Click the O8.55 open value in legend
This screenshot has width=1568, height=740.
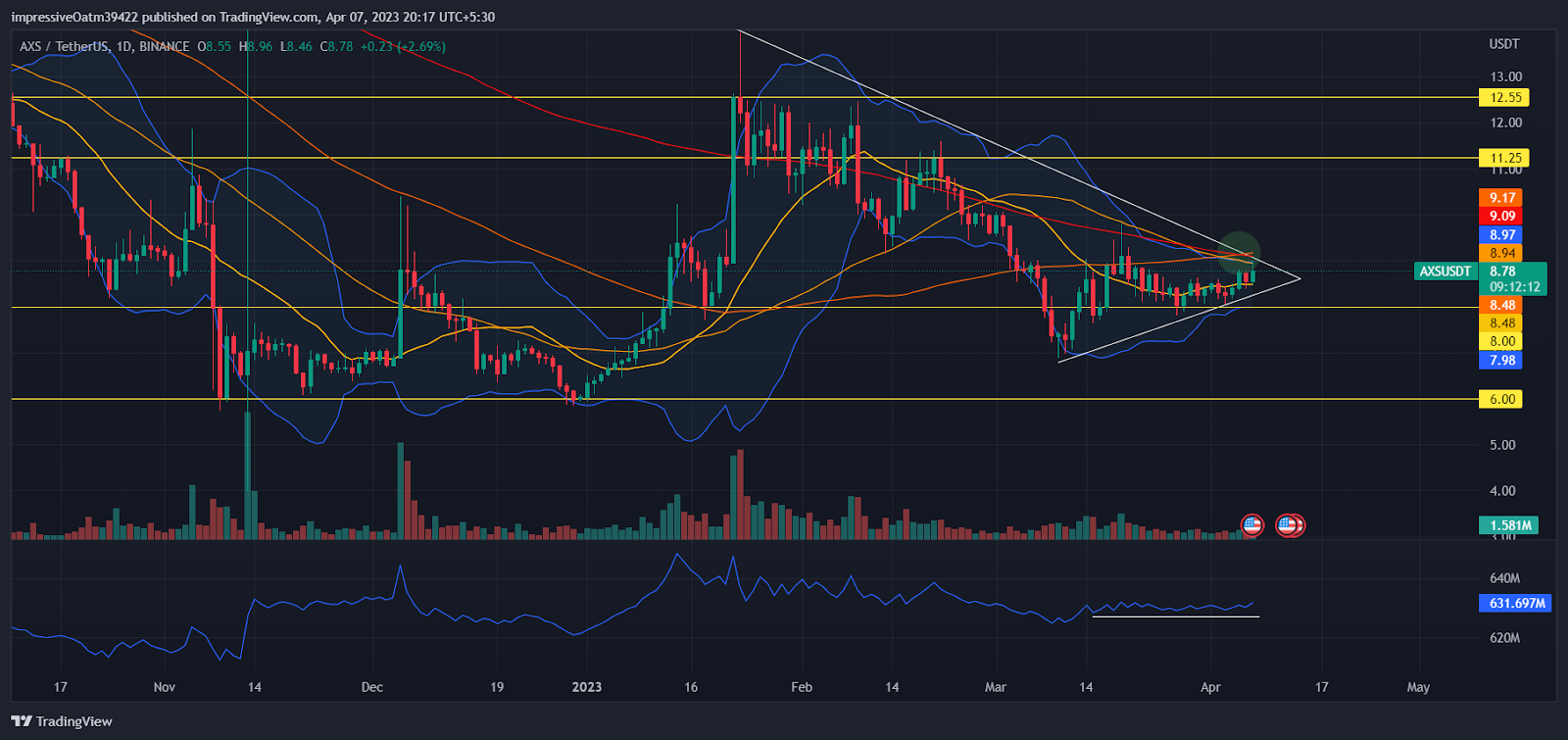(x=215, y=46)
